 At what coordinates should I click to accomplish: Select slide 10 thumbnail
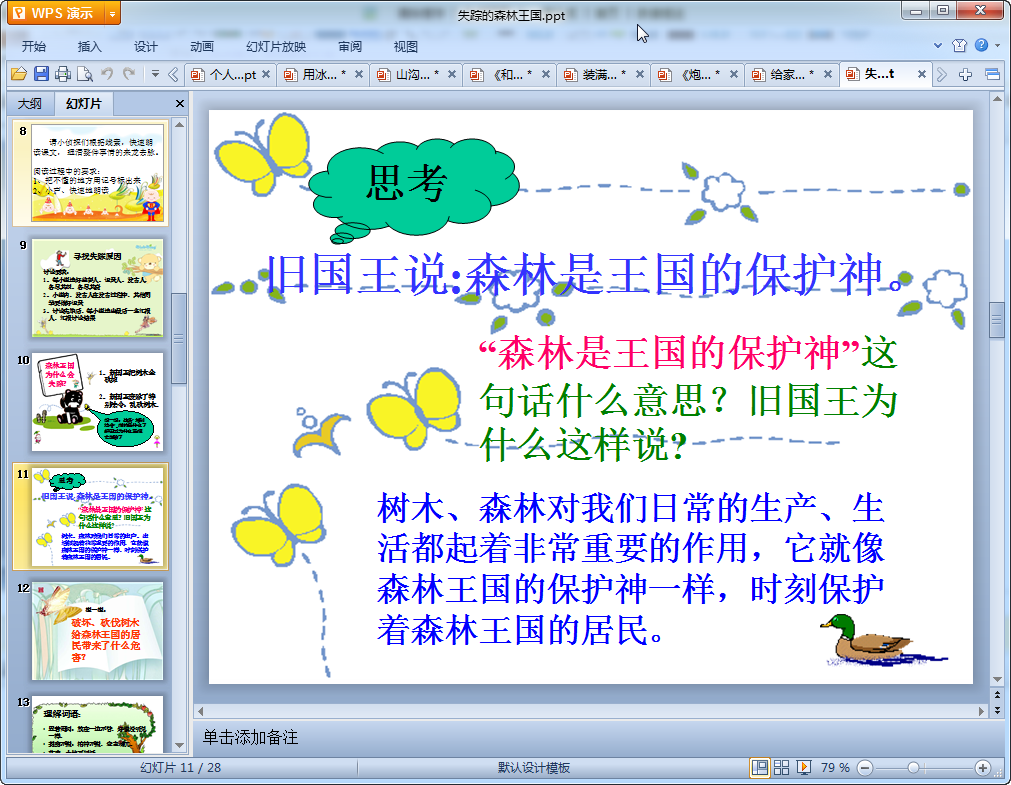pos(97,402)
